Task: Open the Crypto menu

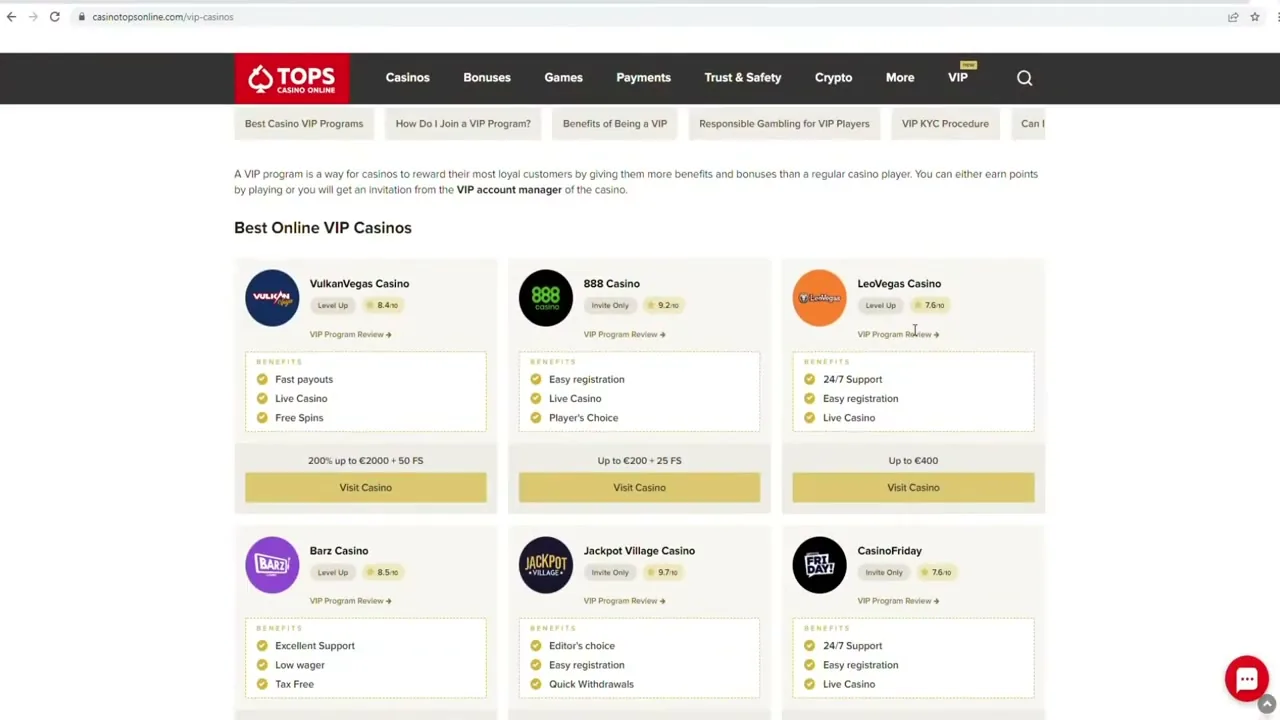Action: tap(833, 78)
